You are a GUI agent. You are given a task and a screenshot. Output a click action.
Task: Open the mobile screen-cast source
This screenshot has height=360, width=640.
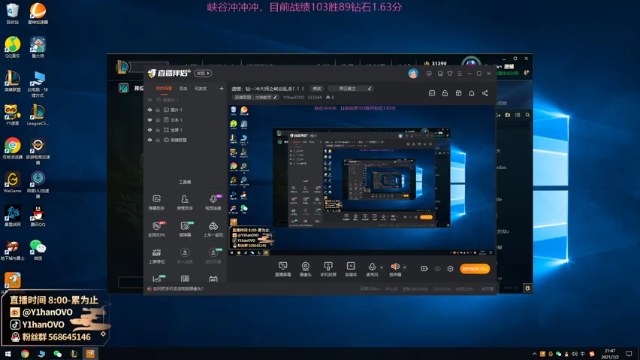point(328,269)
